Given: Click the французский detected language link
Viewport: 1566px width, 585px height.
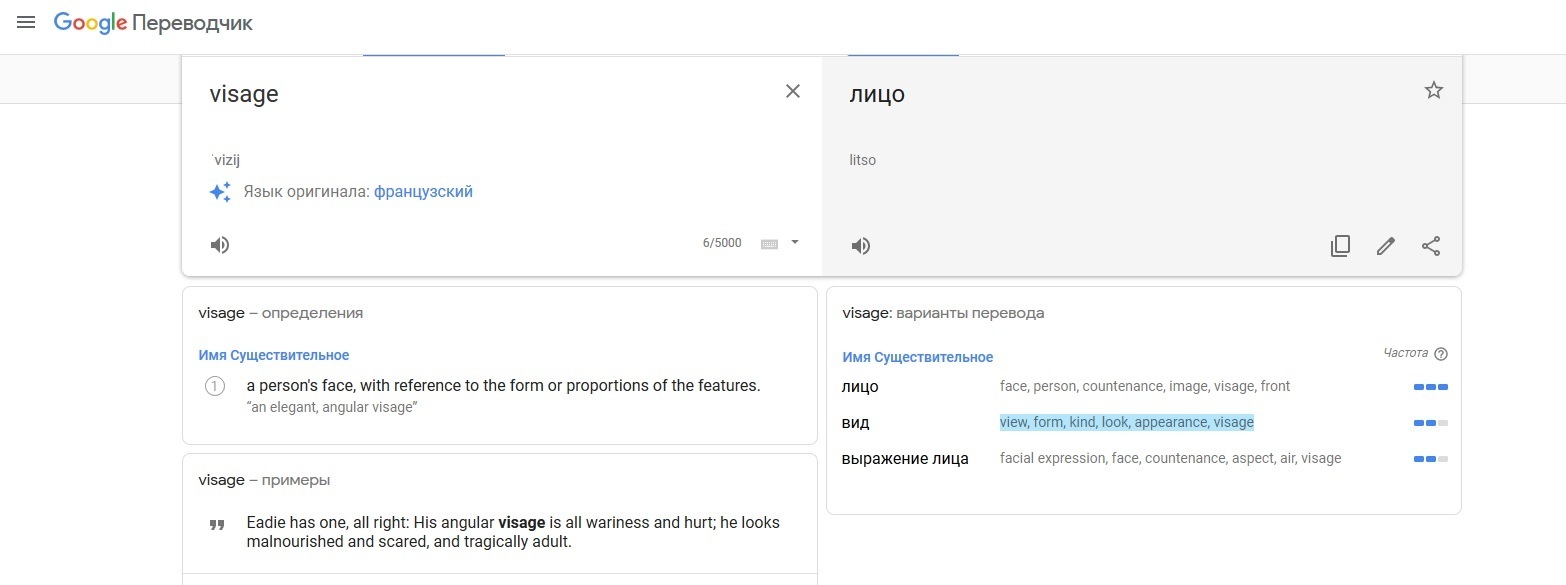Looking at the screenshot, I should 423,192.
